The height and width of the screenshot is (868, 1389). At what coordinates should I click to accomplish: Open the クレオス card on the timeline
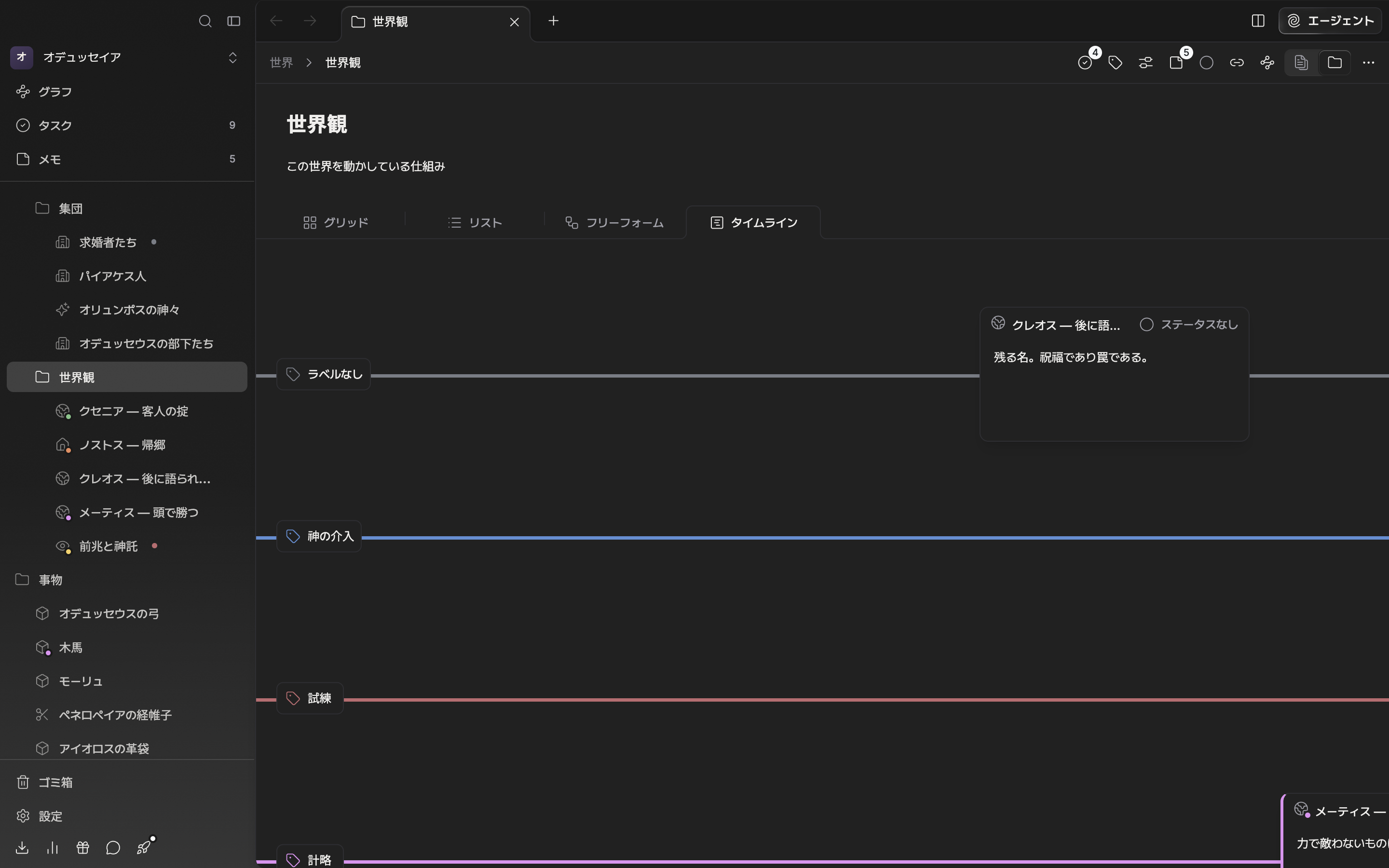pyautogui.click(x=1114, y=374)
